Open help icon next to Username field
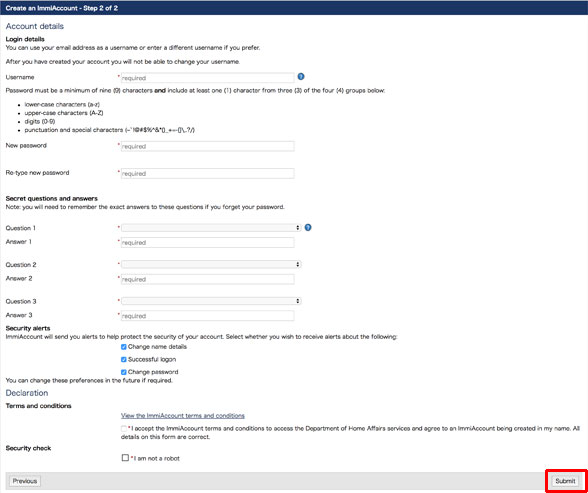 (x=301, y=76)
